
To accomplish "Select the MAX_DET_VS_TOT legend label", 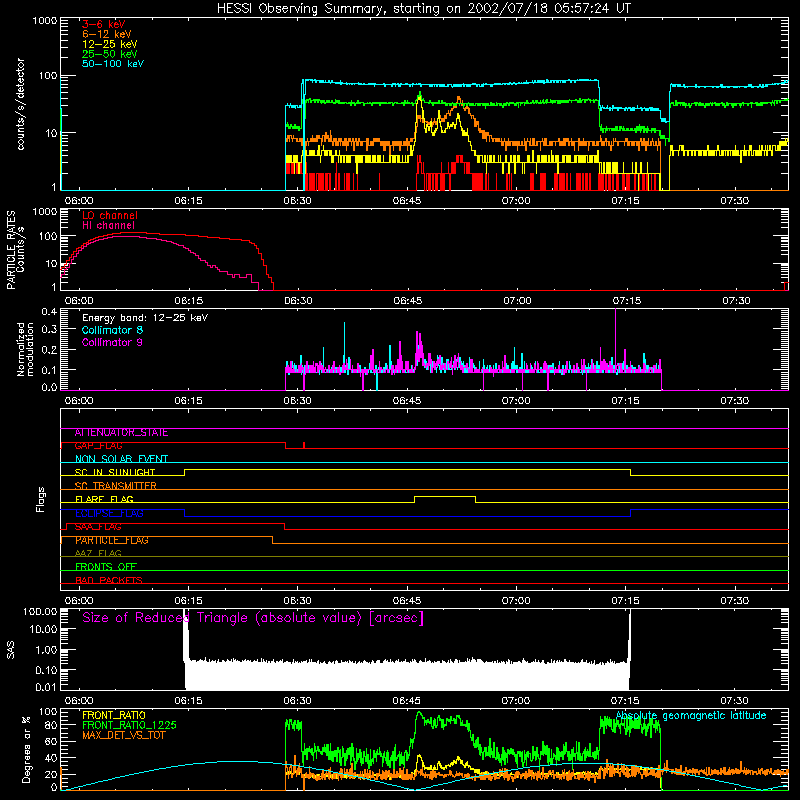I will point(124,735).
